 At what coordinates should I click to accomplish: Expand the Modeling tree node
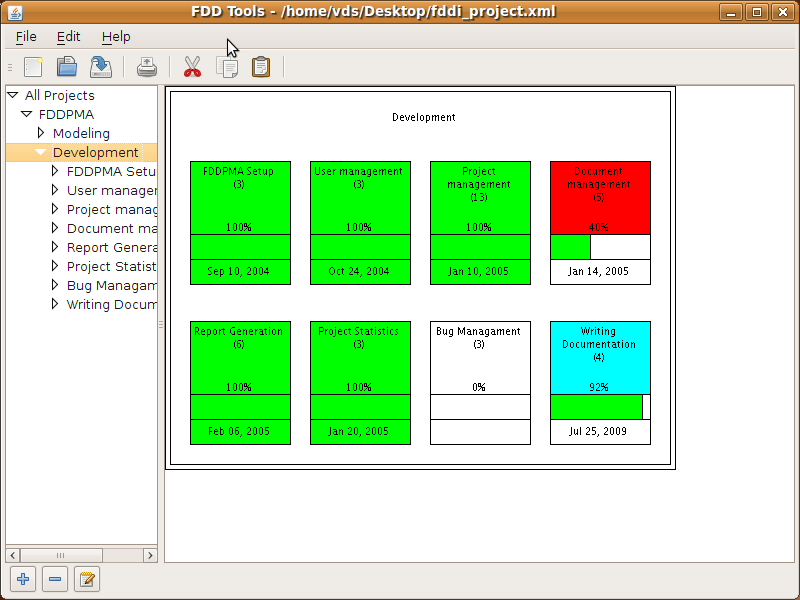pyautogui.click(x=41, y=133)
